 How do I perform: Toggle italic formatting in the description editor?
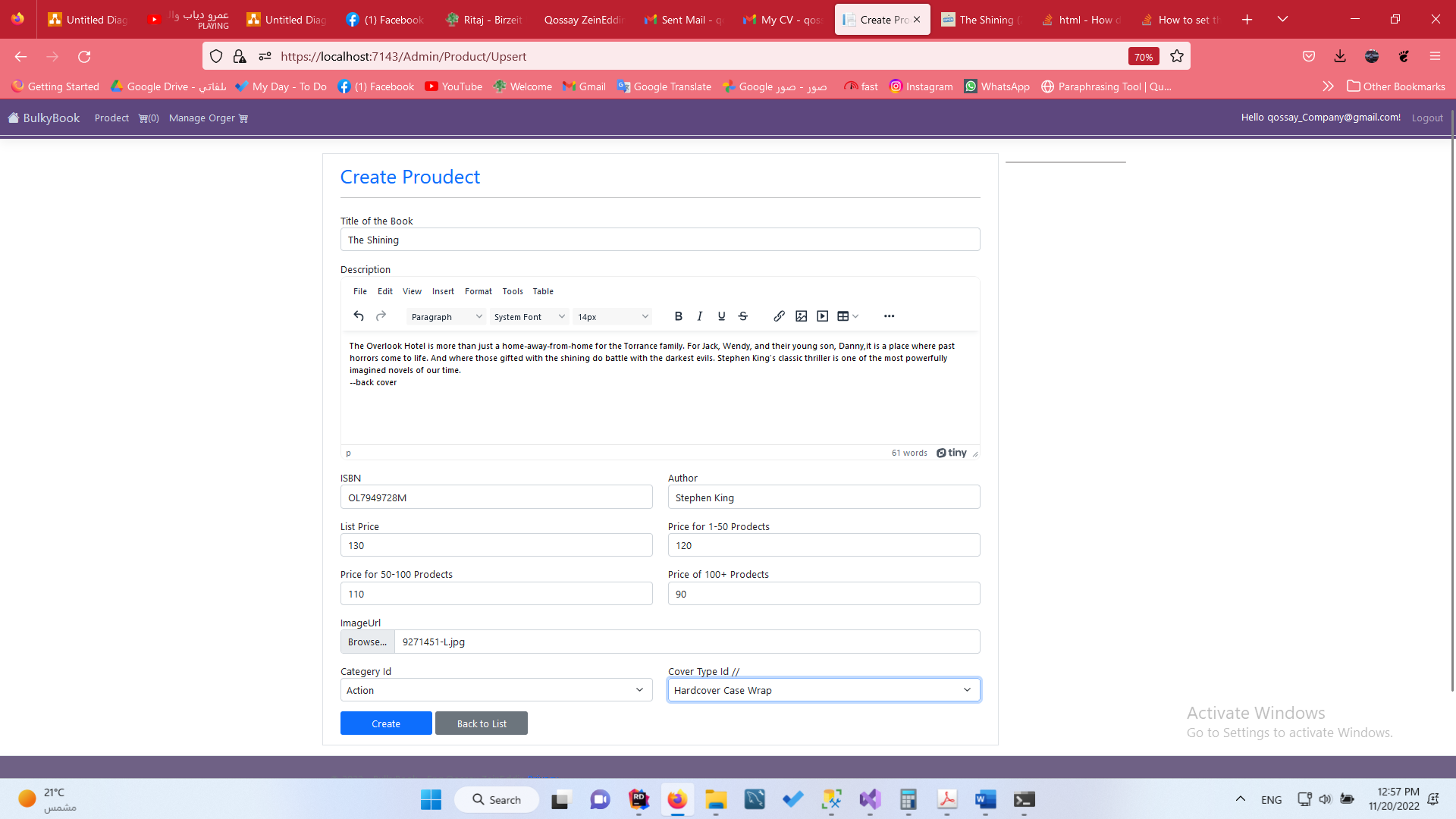699,316
